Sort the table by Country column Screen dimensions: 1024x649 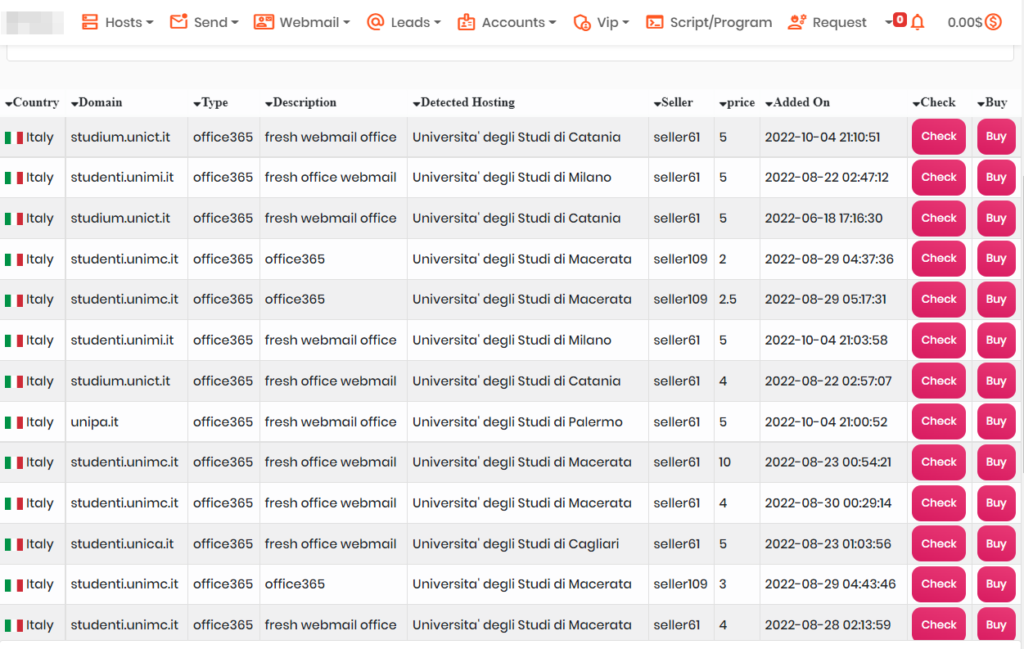click(32, 102)
